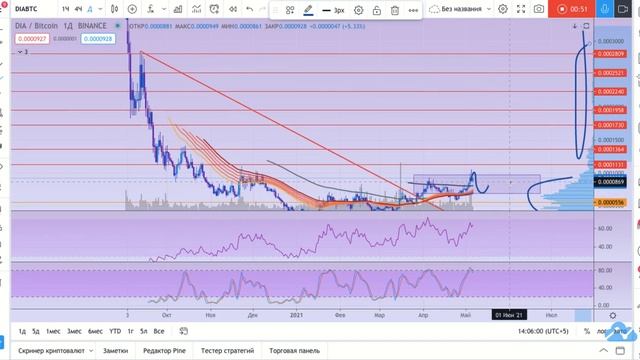Toggle logarithmic scale 'лог'
640x360 pixels.
tap(602, 331)
